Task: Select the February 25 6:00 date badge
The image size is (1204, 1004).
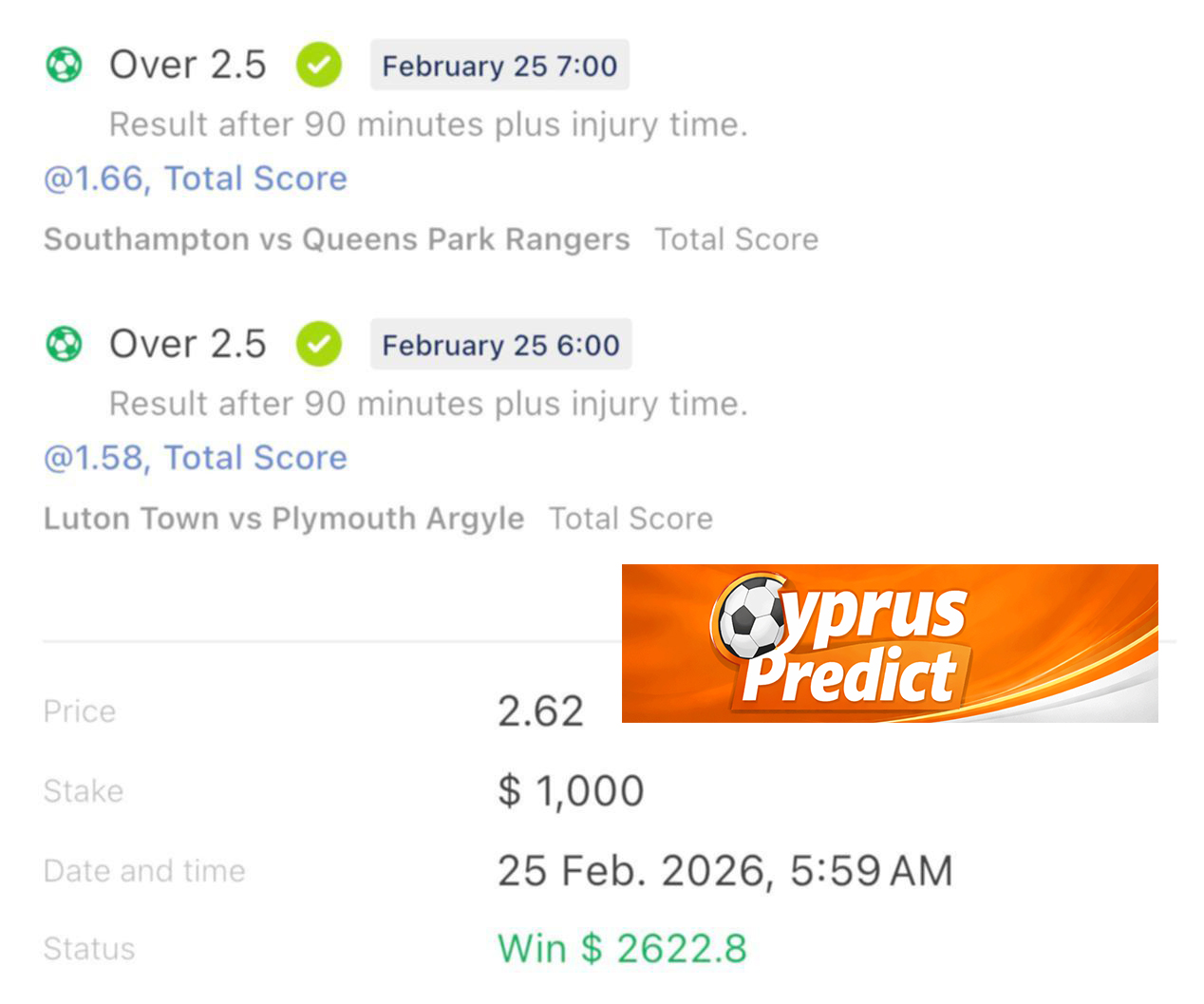Action: pyautogui.click(x=500, y=345)
